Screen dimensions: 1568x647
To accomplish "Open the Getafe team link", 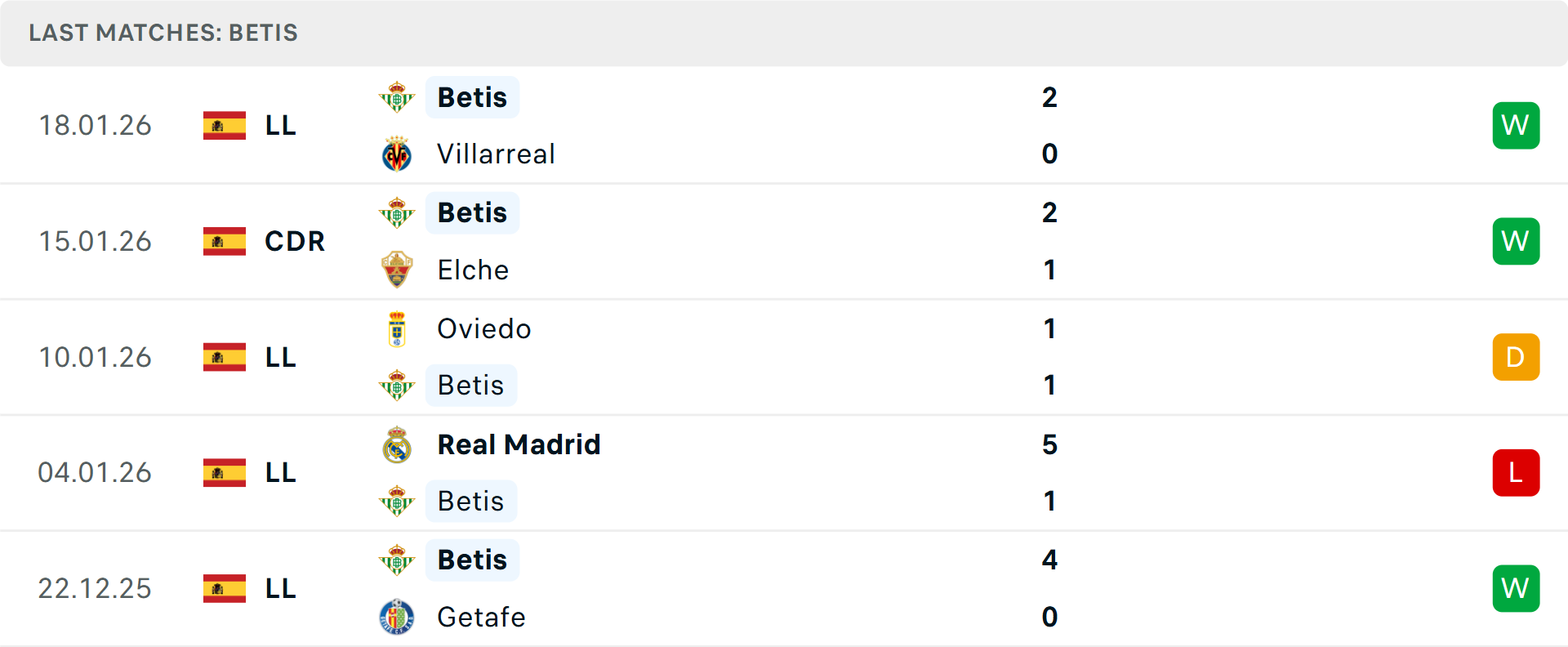I will click(x=481, y=617).
